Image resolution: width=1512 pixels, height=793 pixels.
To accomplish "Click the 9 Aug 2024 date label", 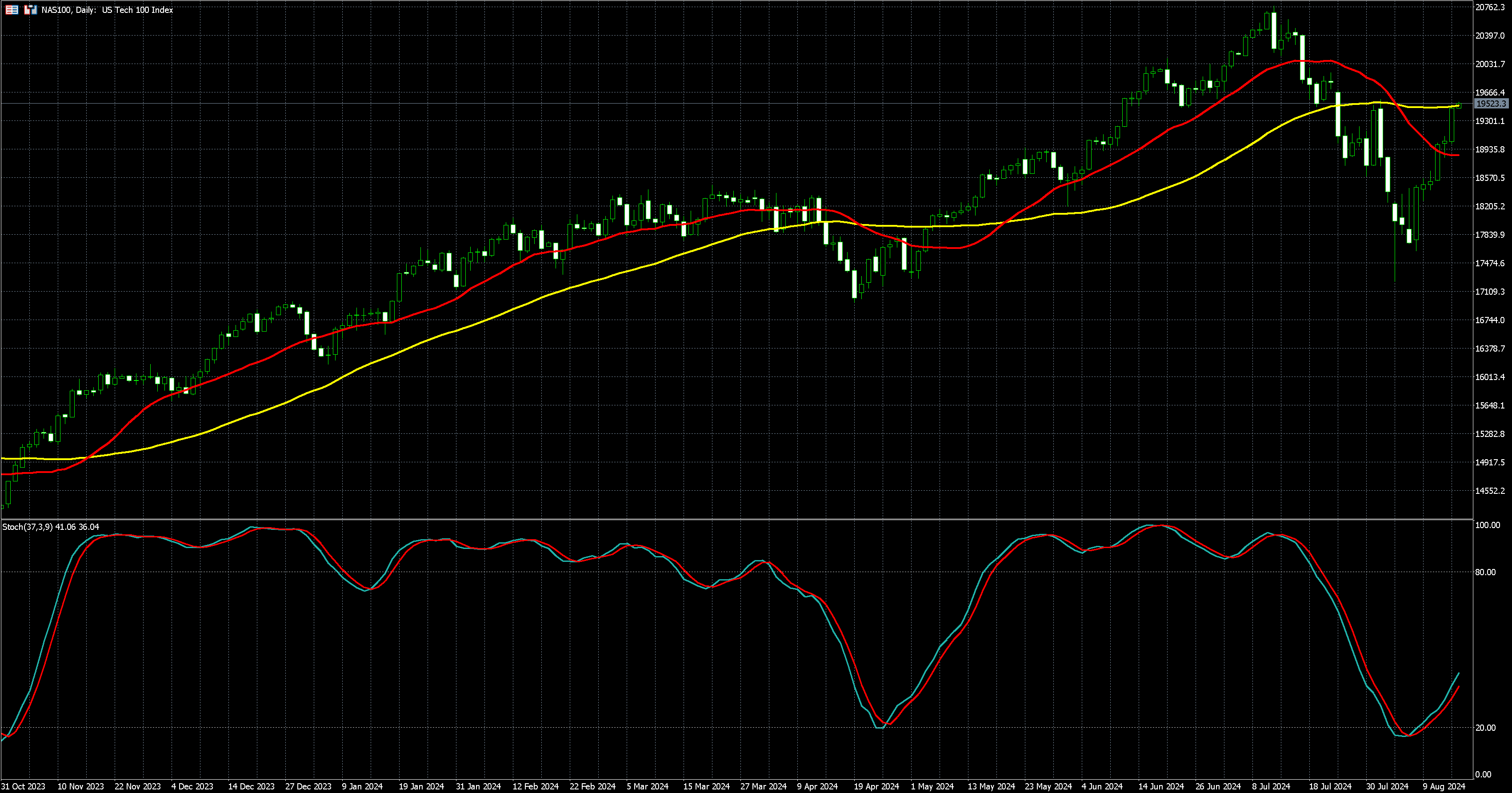I will (x=1445, y=786).
